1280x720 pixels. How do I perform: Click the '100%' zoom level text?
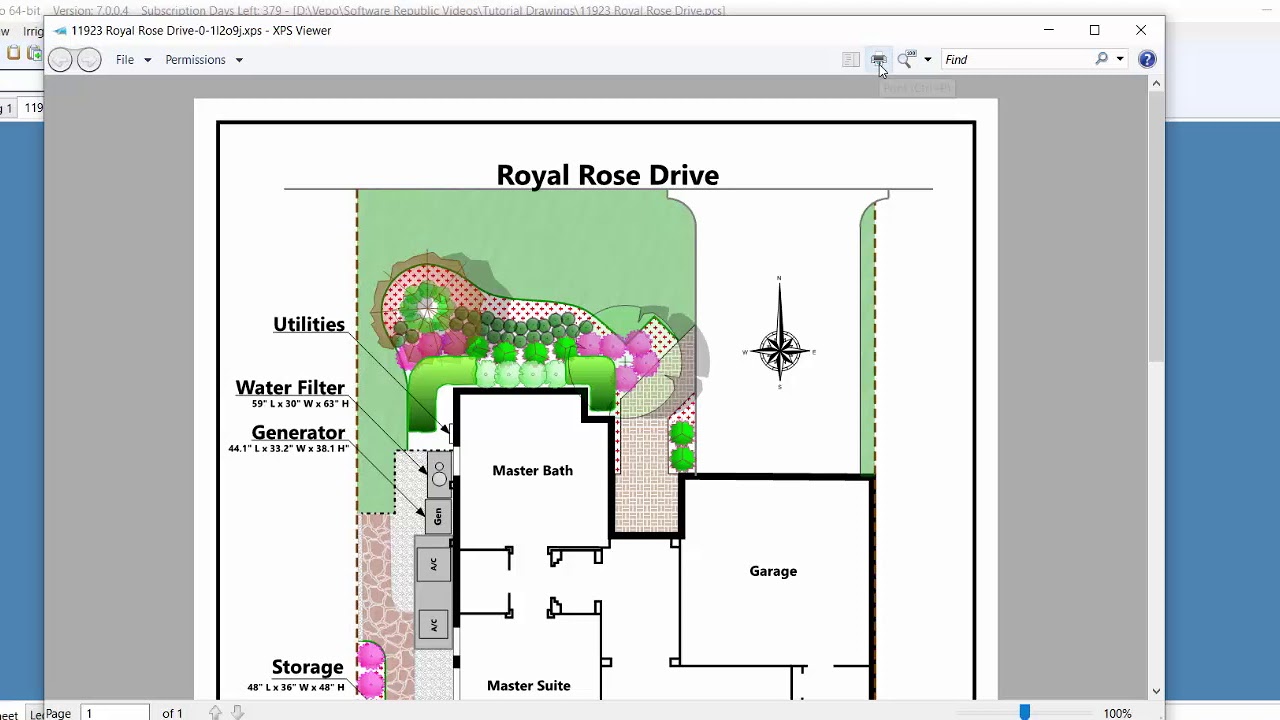tap(1118, 713)
